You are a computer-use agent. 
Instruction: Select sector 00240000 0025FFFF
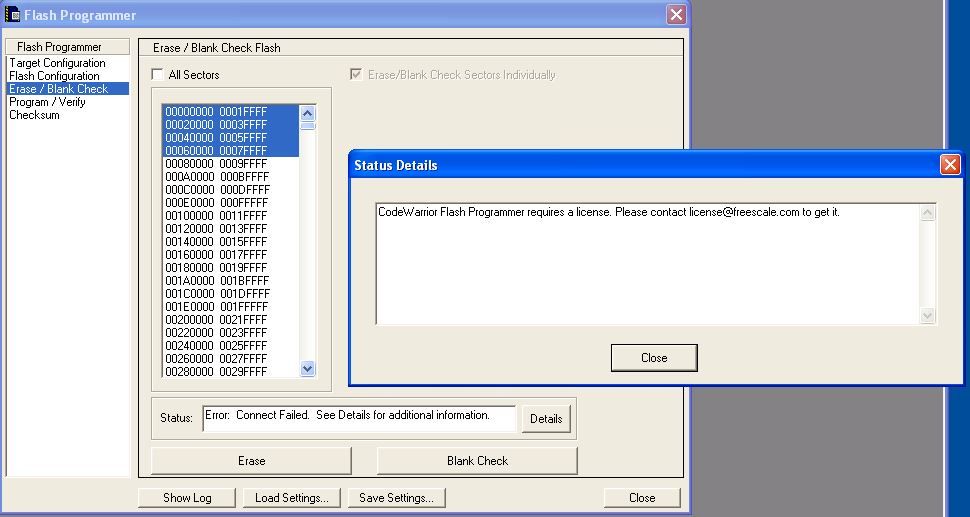coord(231,346)
